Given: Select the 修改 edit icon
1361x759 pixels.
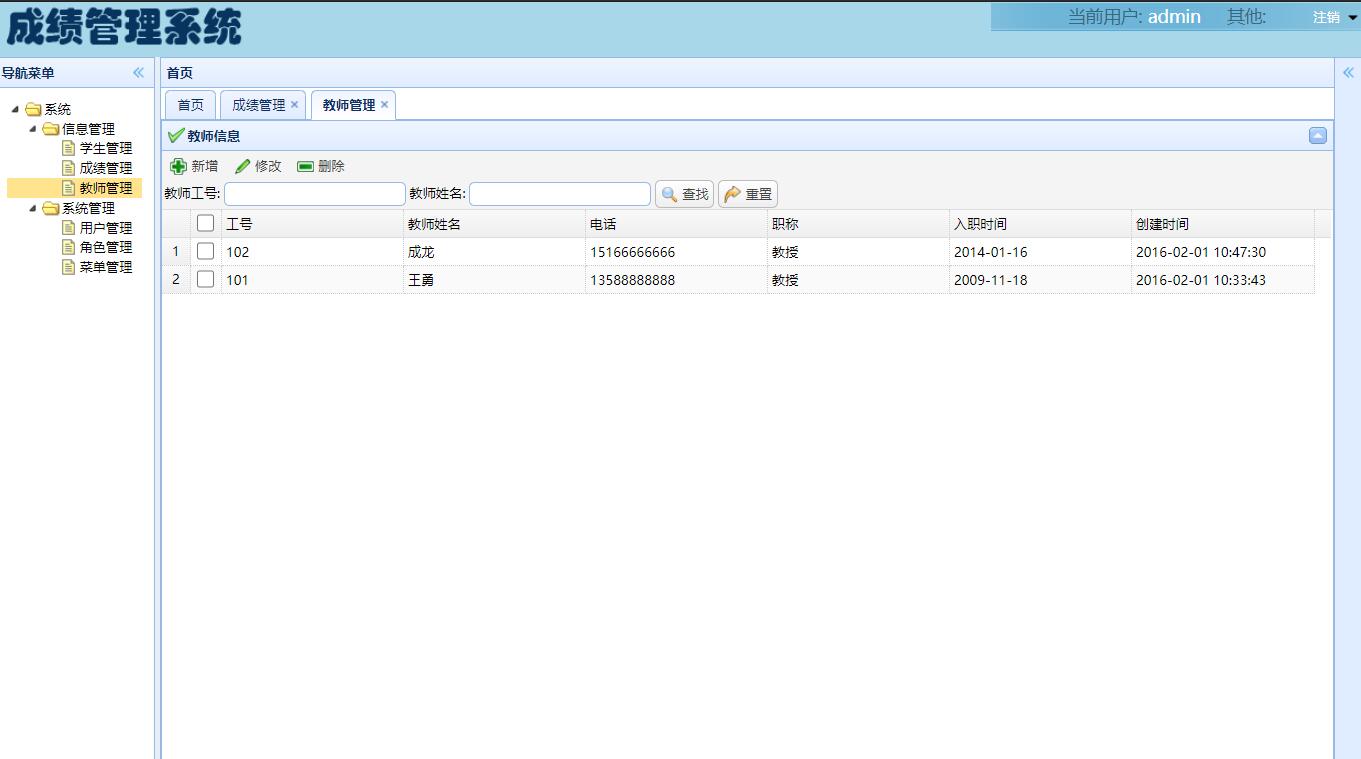Looking at the screenshot, I should (243, 166).
